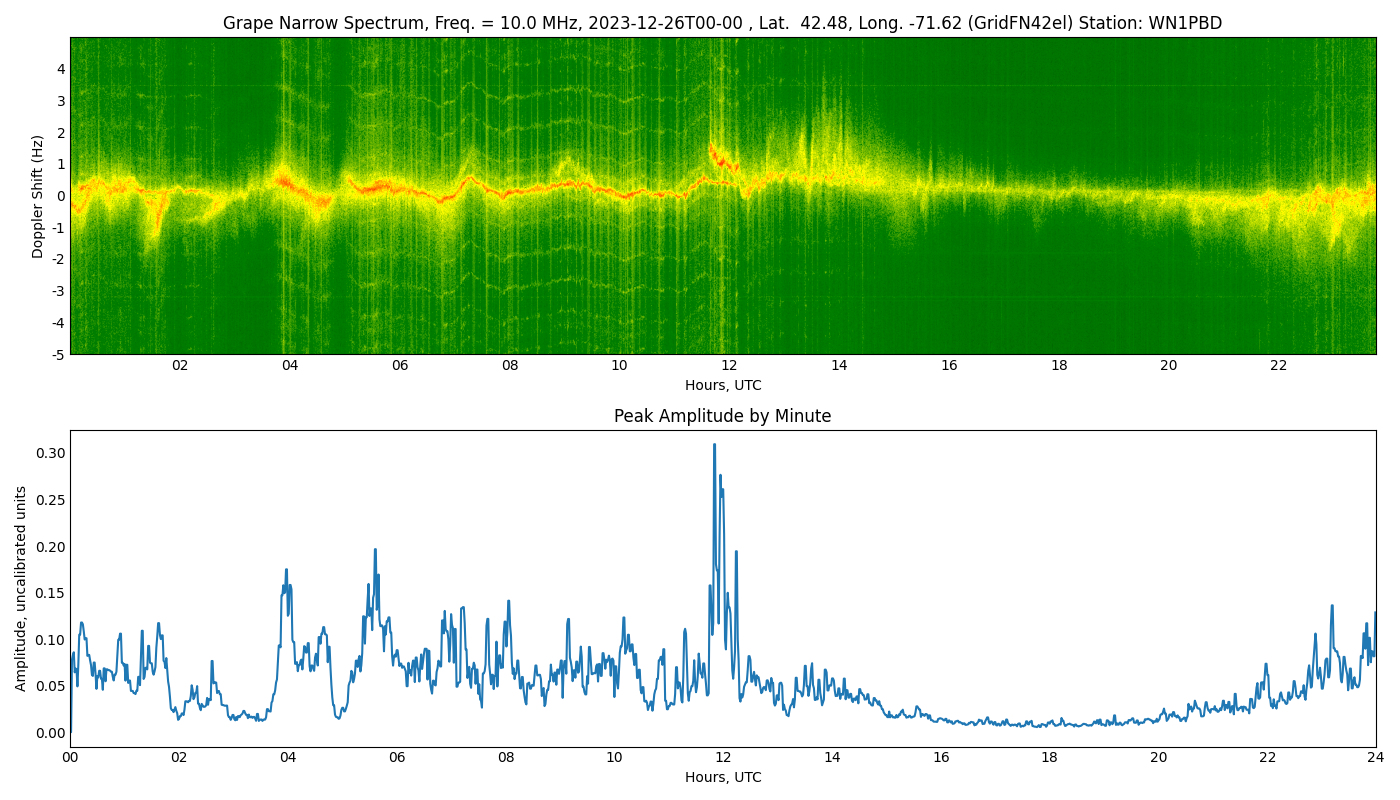Click the 0.30 tick on amplitude axis
Image resolution: width=1400 pixels, height=800 pixels.
click(x=49, y=453)
